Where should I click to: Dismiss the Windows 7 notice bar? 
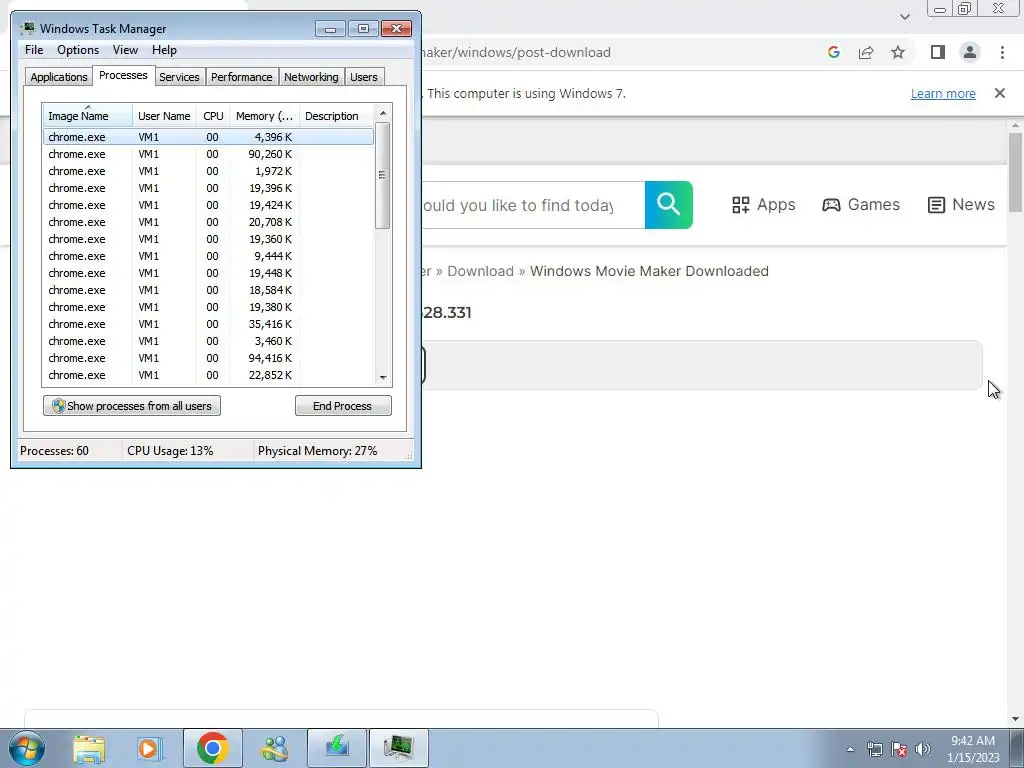pyautogui.click(x=1000, y=93)
